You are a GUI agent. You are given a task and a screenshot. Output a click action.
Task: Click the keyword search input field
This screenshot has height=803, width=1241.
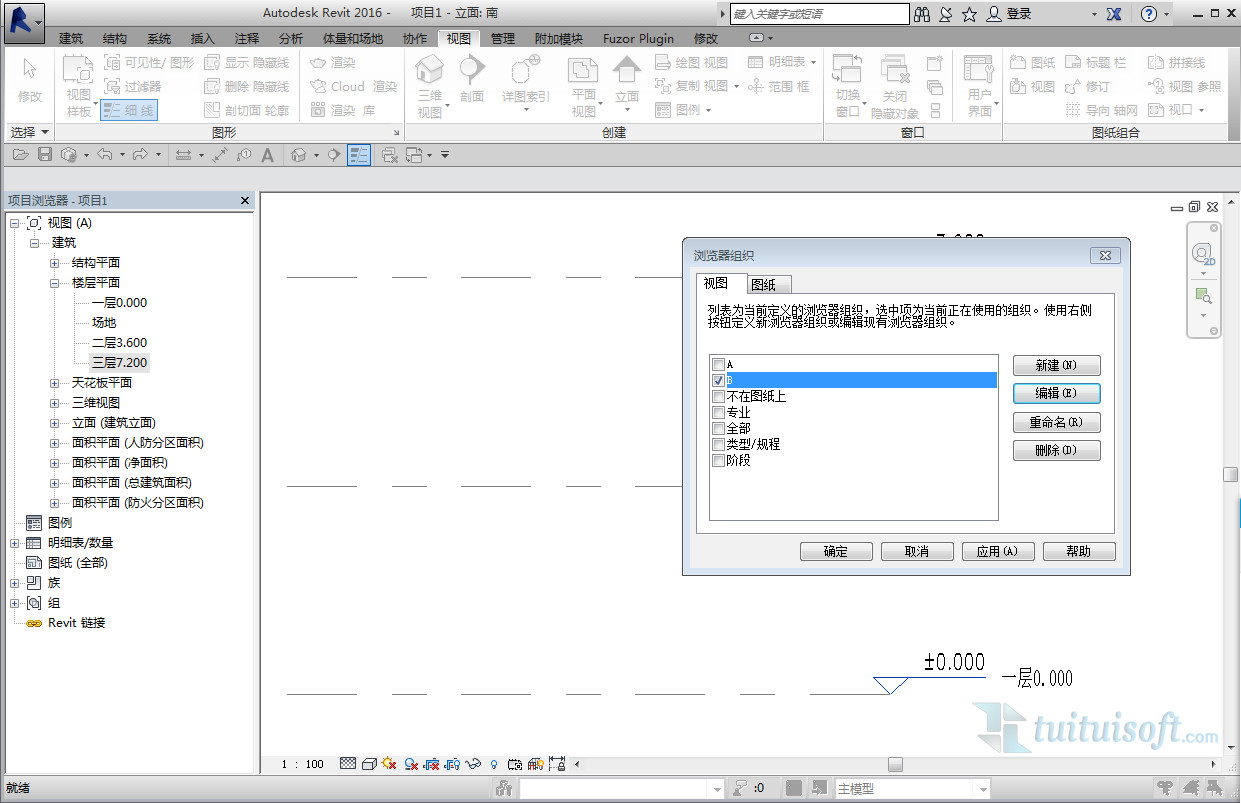tap(819, 14)
